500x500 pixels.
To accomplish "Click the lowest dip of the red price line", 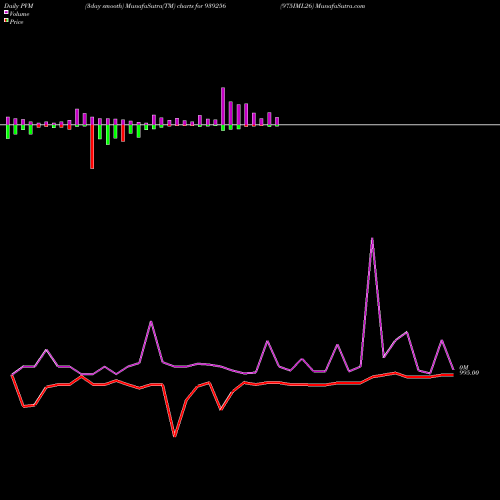I will tap(175, 436).
